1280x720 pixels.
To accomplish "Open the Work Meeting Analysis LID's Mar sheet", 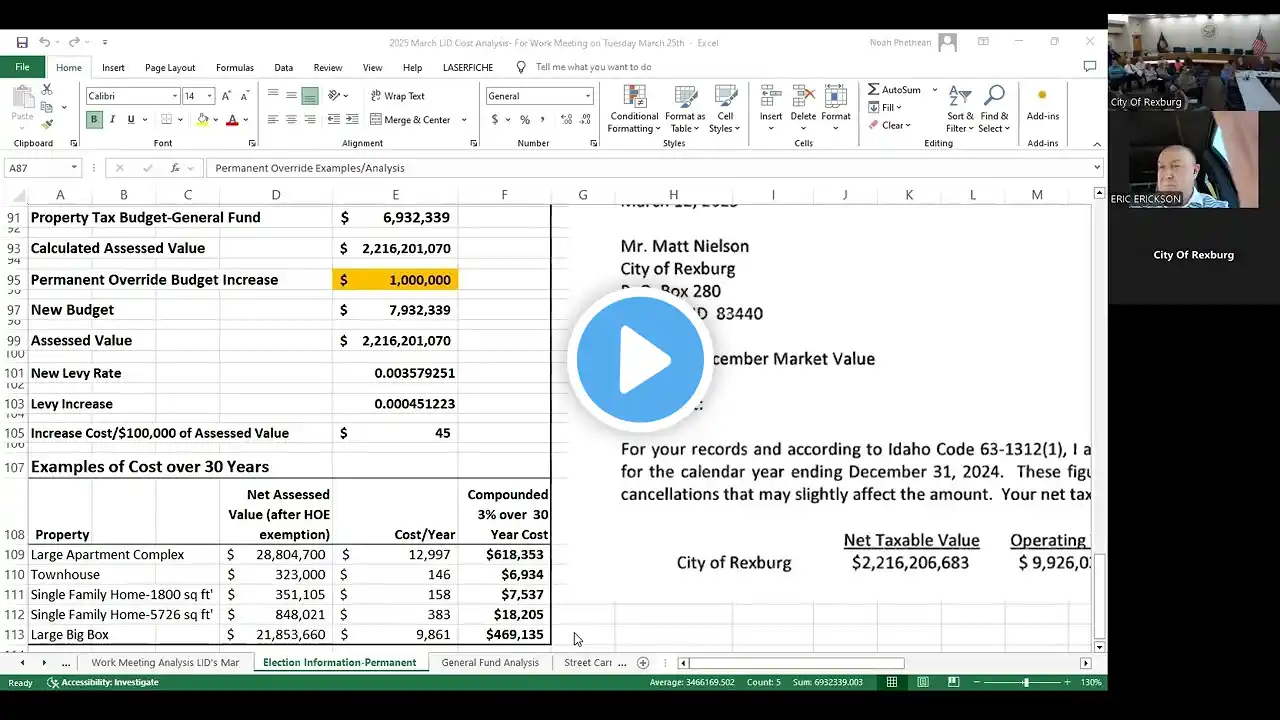I will click(165, 663).
